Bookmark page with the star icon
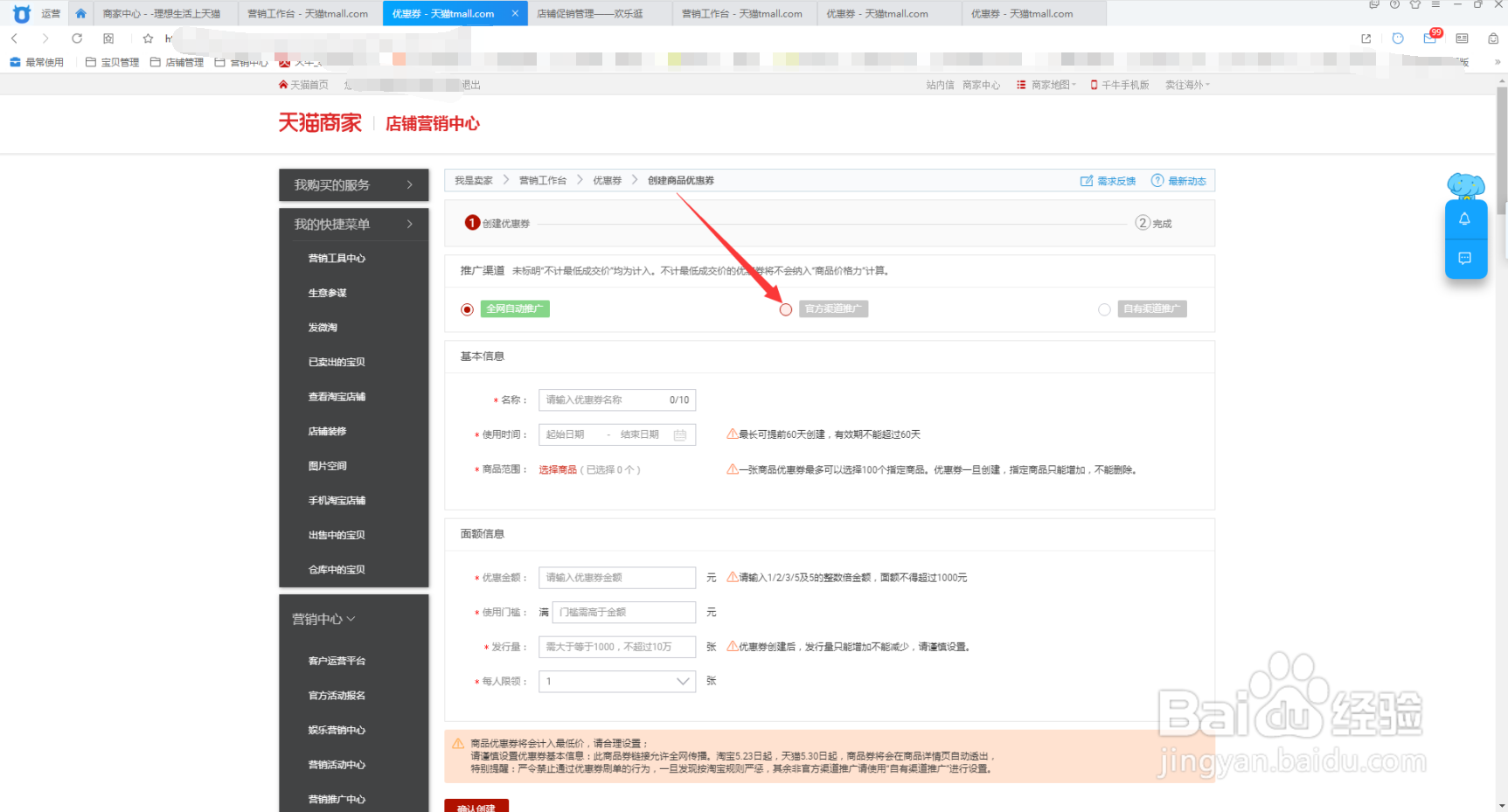The height and width of the screenshot is (812, 1508). point(148,38)
